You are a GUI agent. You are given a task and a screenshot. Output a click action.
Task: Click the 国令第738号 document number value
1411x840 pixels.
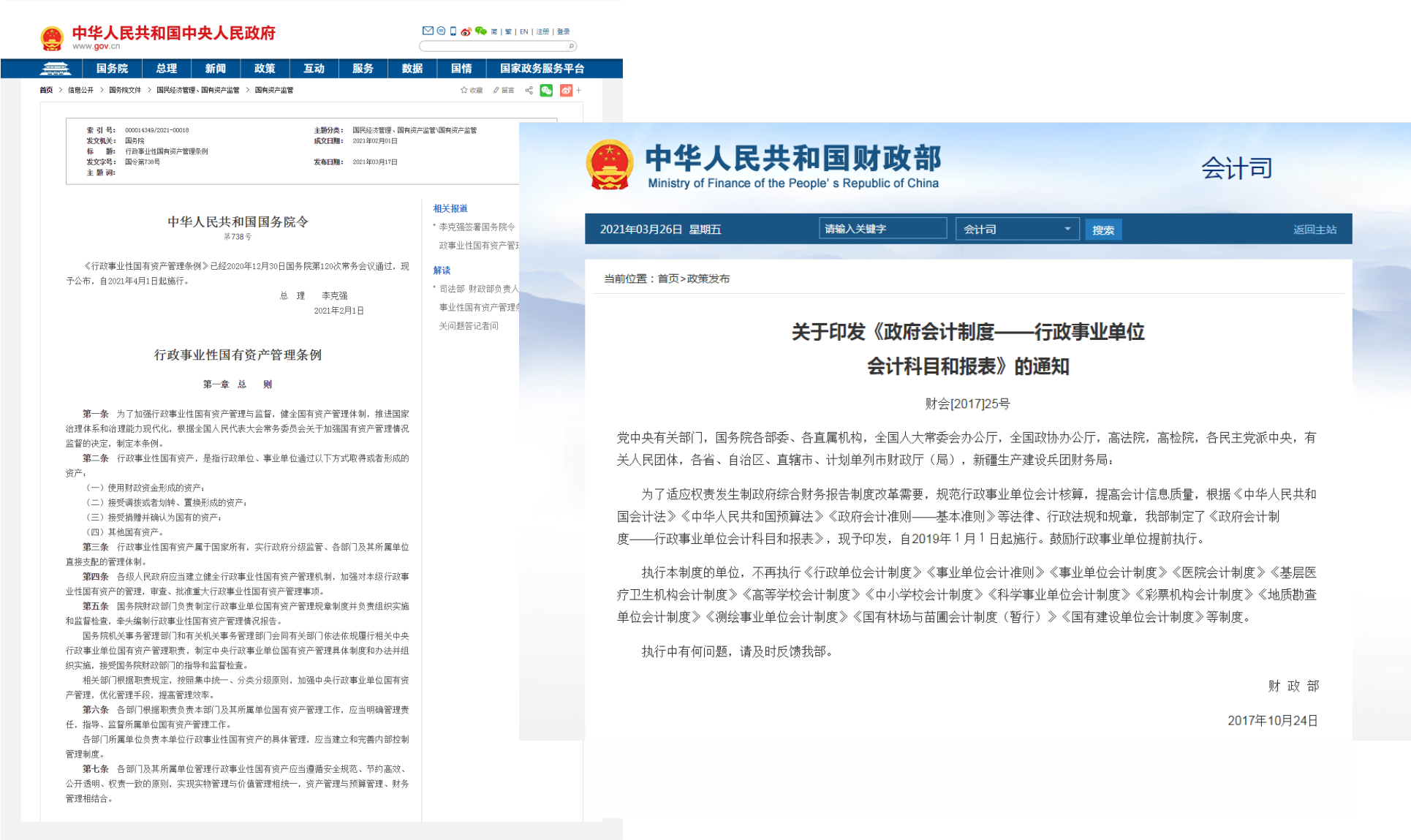coord(143,162)
